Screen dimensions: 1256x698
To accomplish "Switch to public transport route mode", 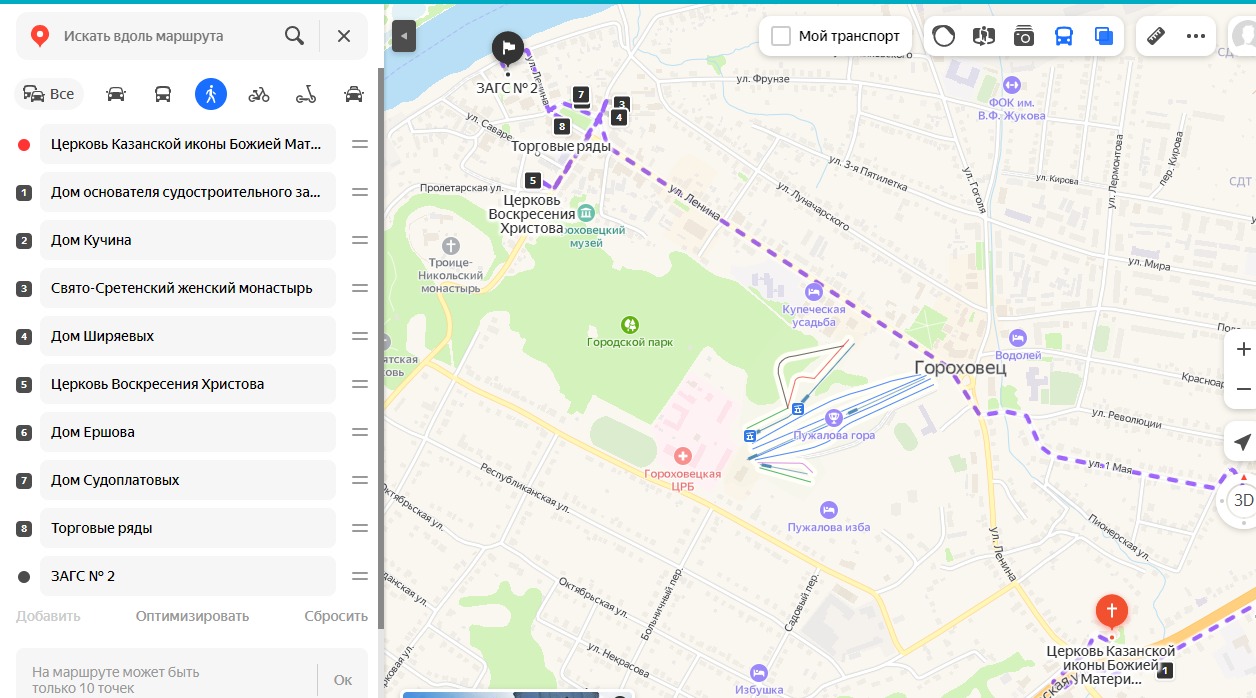I will click(x=163, y=94).
